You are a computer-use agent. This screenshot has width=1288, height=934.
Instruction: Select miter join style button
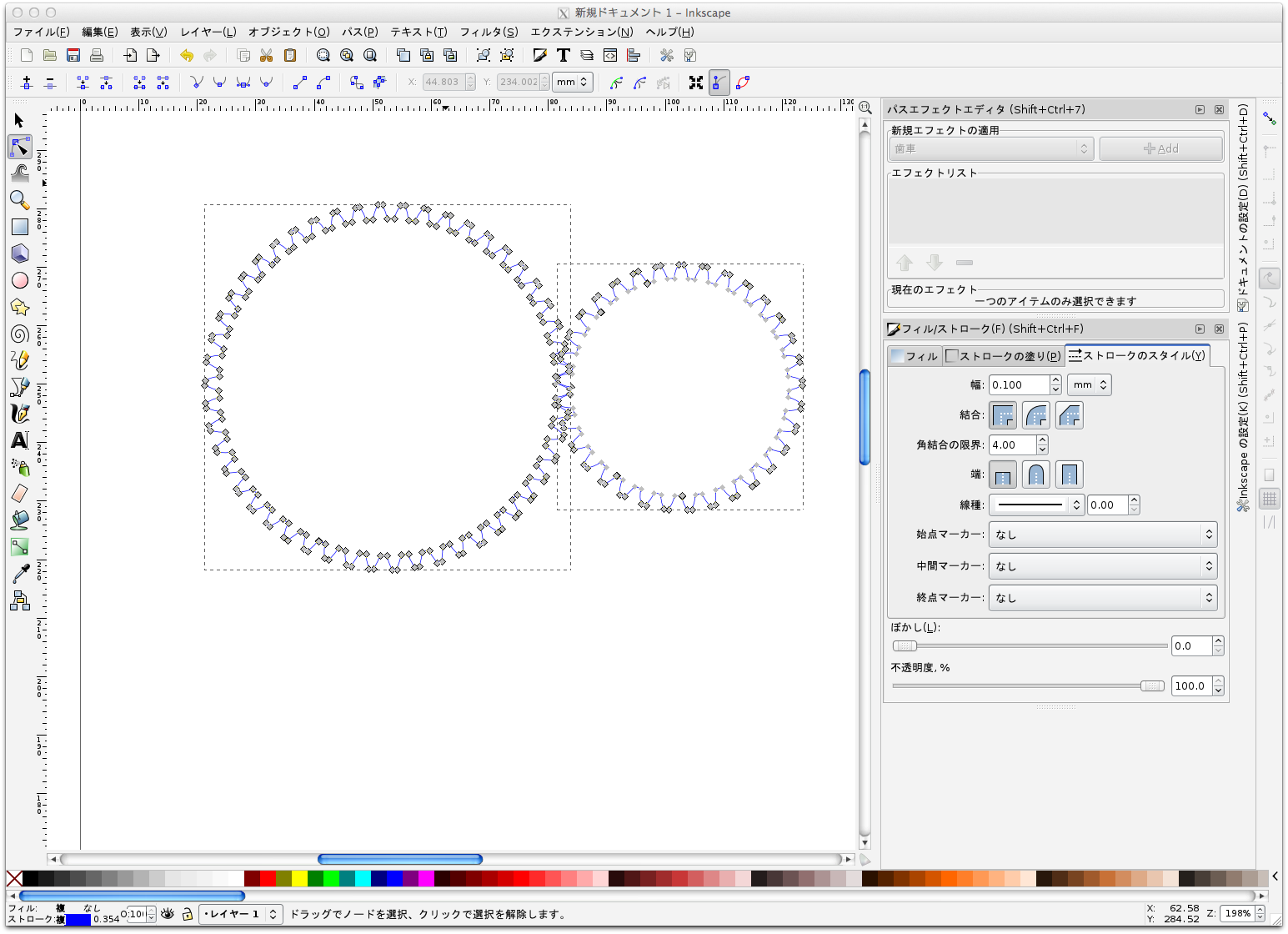pos(1003,415)
